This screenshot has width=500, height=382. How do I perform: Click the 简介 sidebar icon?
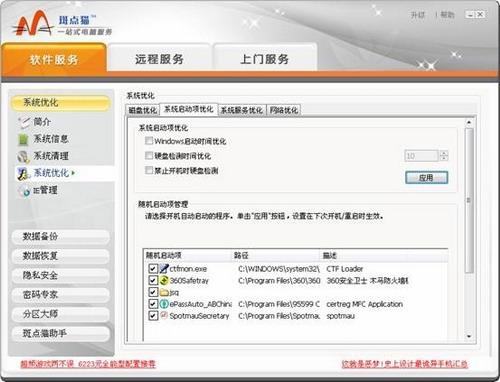point(24,122)
